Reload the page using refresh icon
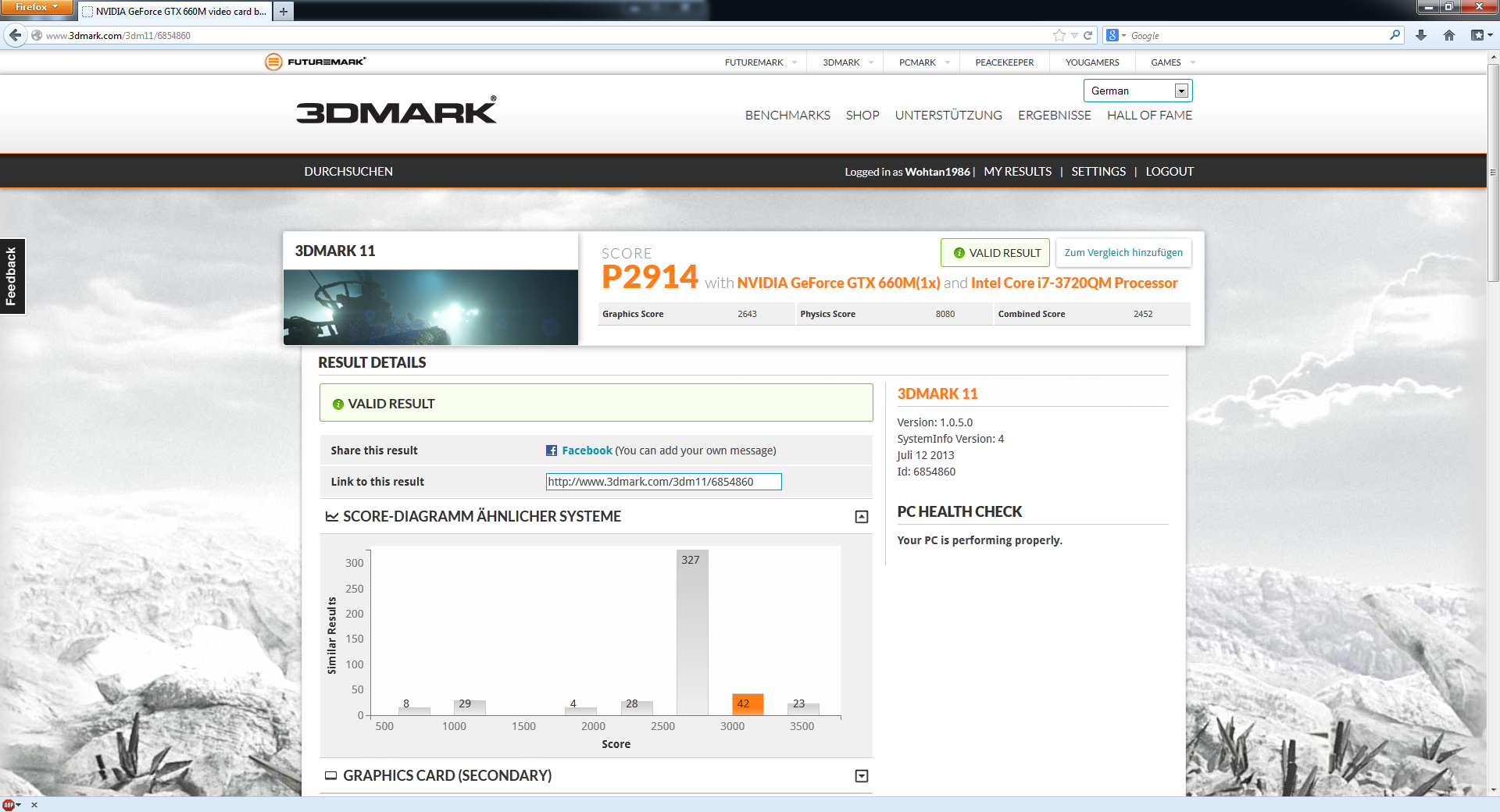This screenshot has height=812, width=1500. point(1087,35)
